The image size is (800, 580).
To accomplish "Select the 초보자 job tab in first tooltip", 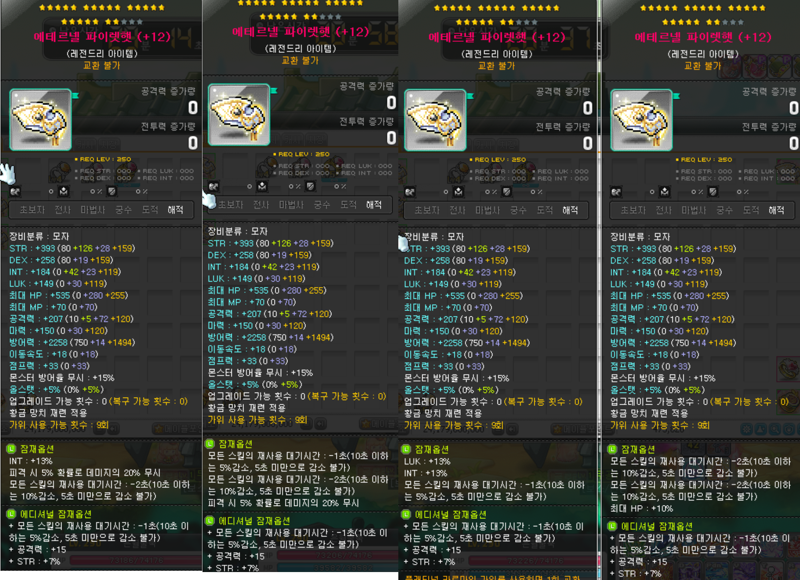I will [32, 210].
